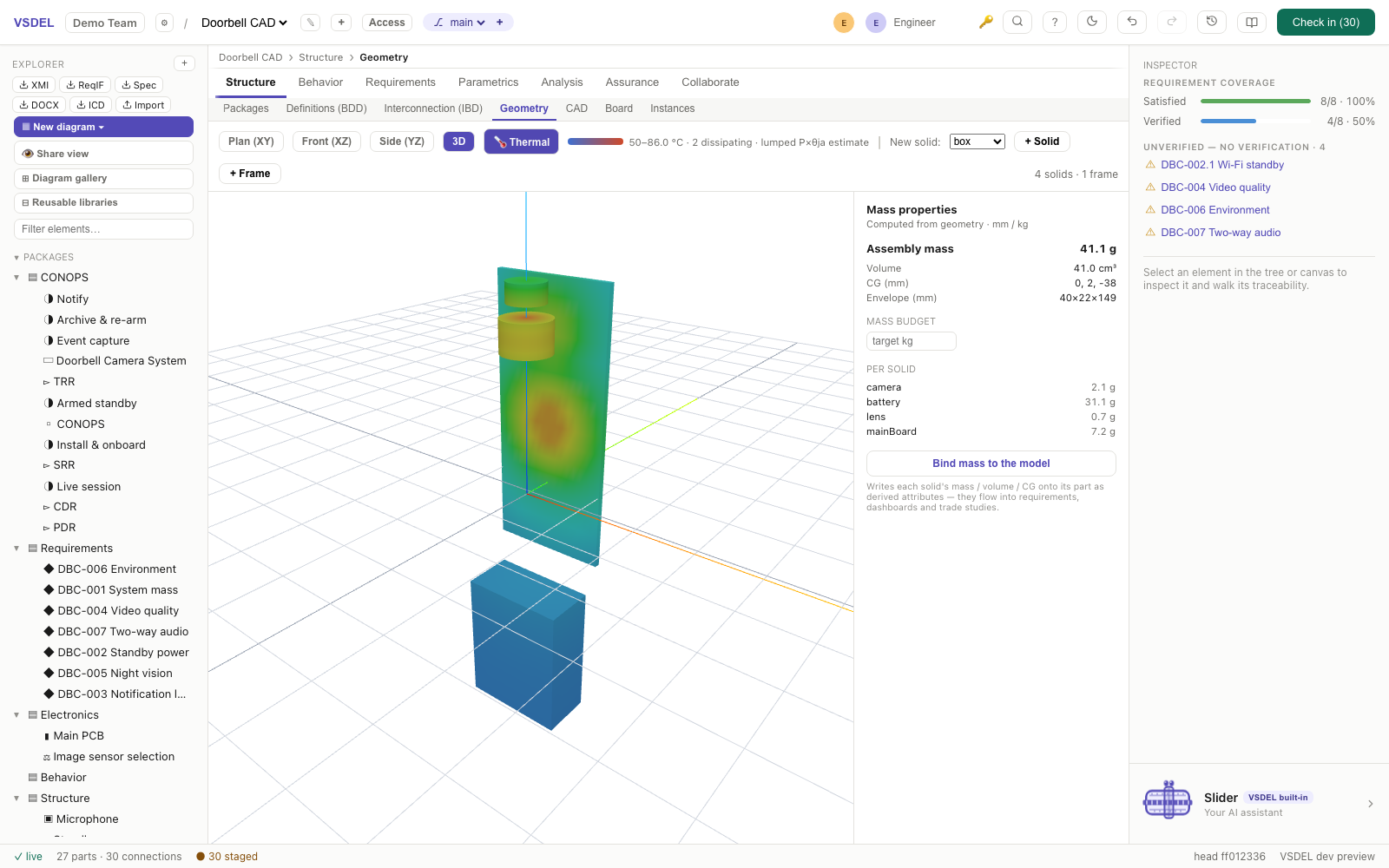Viewport: 1389px width, 868px height.
Task: Click Bind mass to the model
Action: point(991,464)
